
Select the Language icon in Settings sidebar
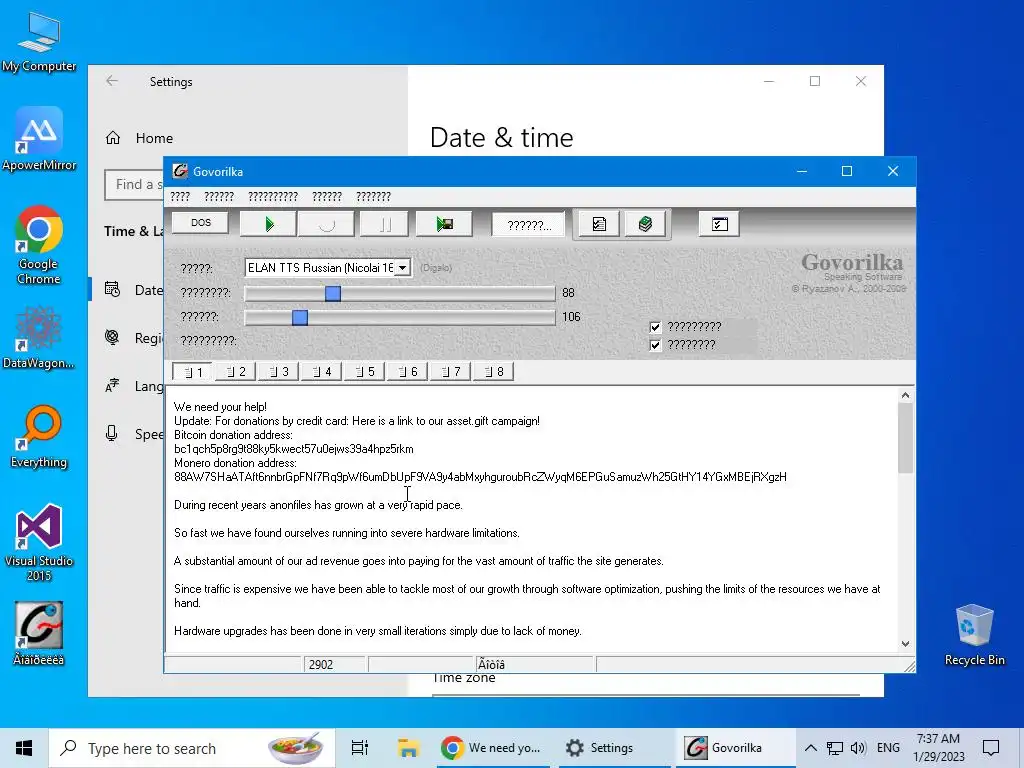coord(112,385)
